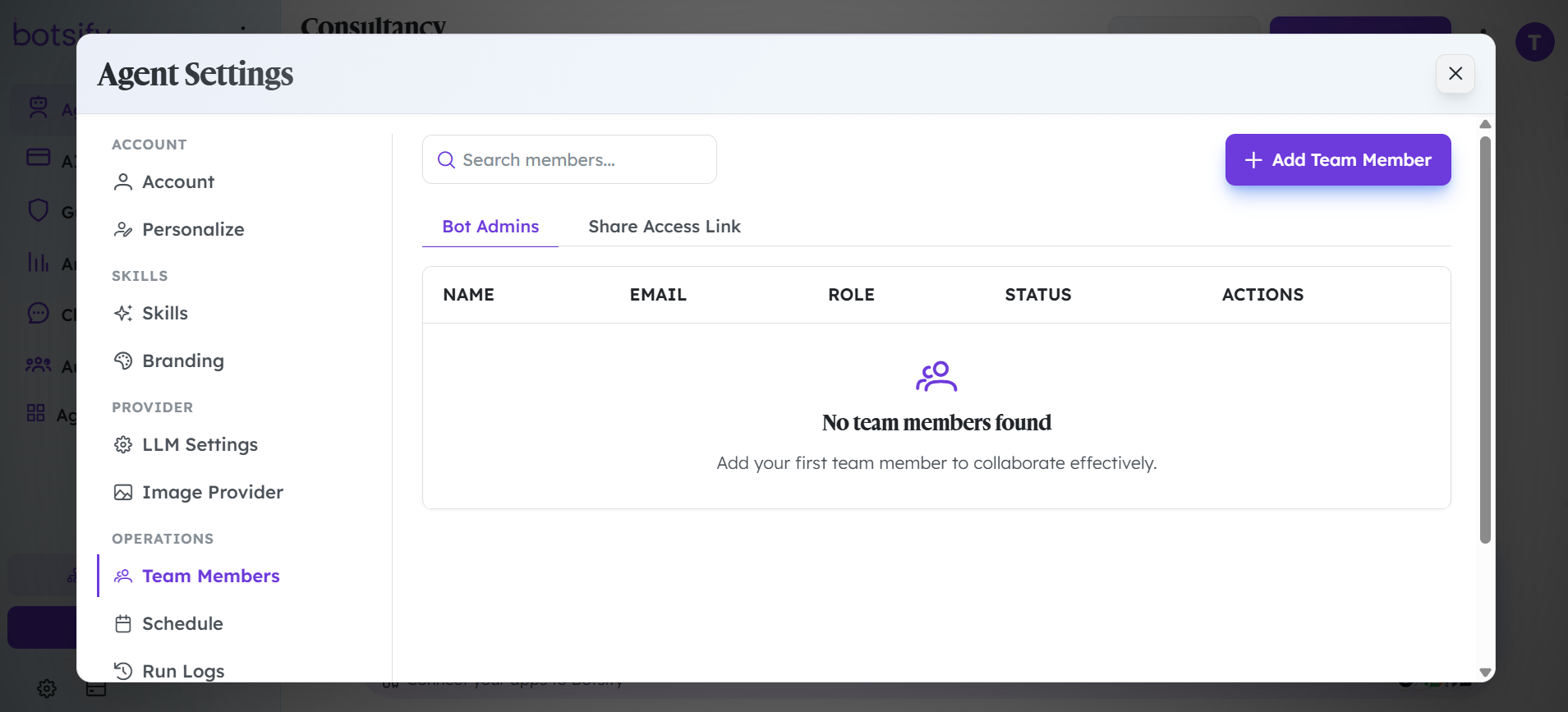Click the search magnifier icon

coord(446,159)
